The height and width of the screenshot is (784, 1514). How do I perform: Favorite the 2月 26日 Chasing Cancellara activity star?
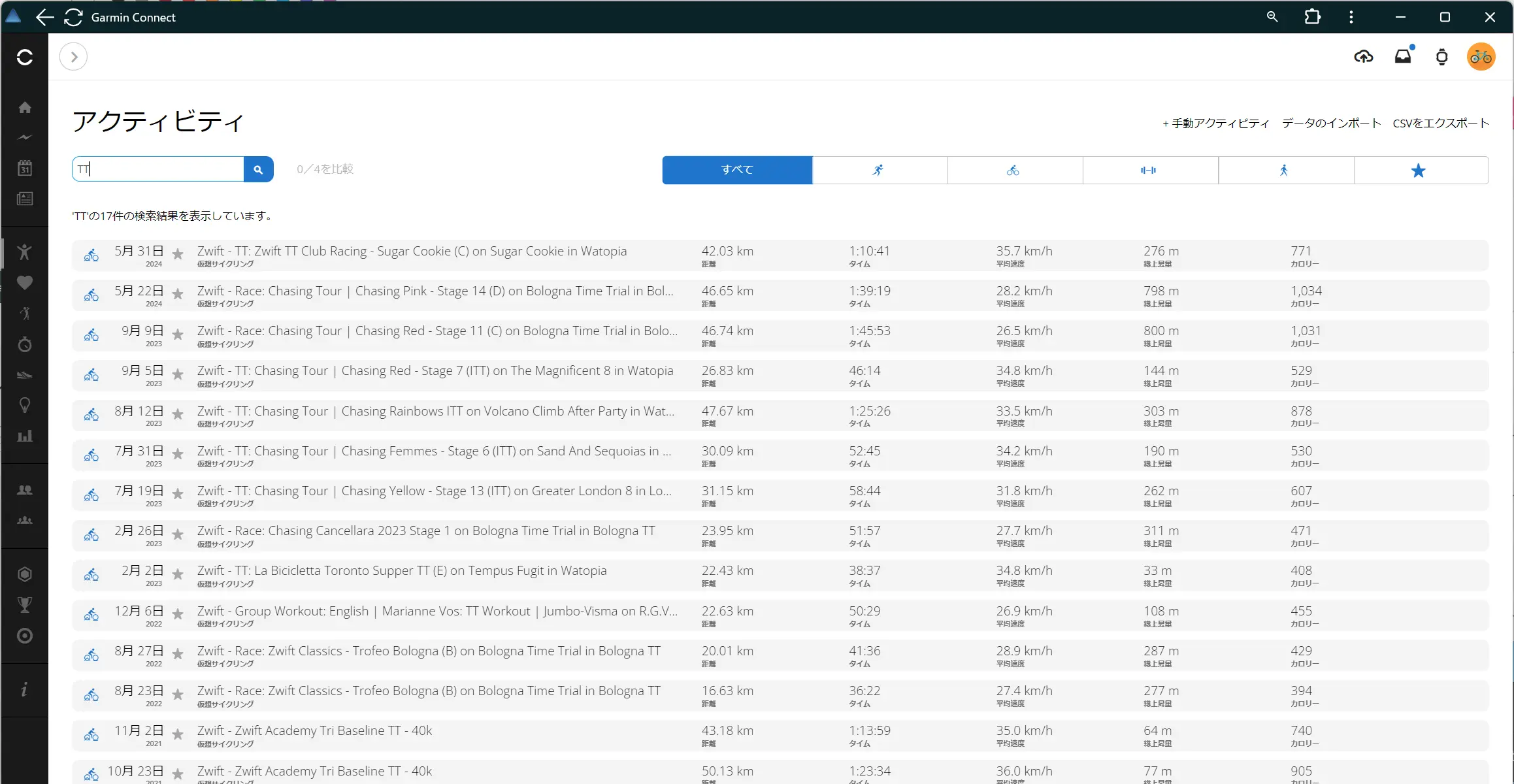point(177,534)
